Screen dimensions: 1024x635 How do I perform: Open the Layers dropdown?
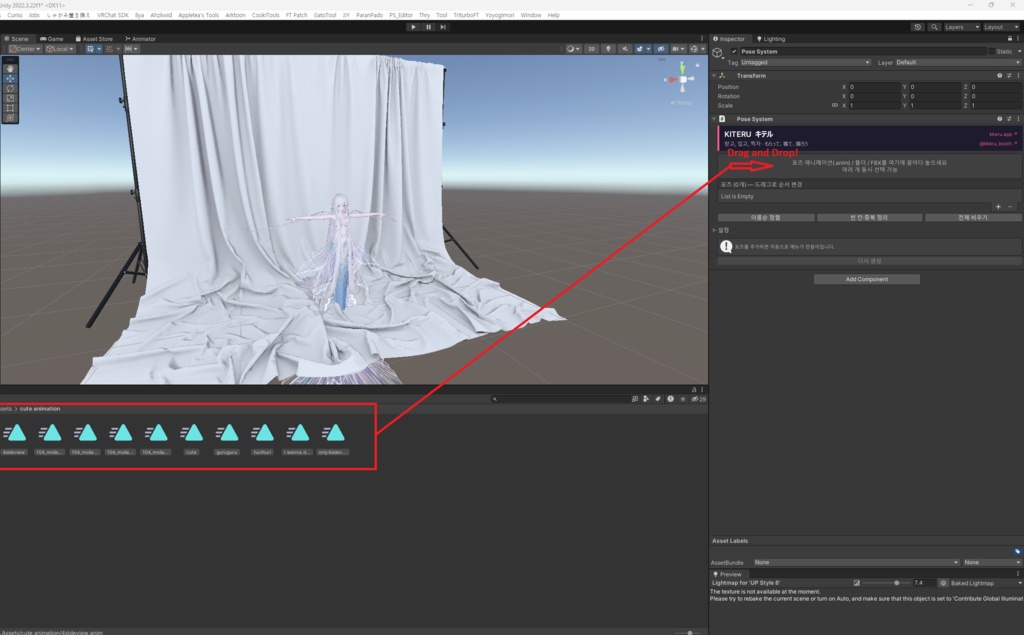click(x=961, y=27)
